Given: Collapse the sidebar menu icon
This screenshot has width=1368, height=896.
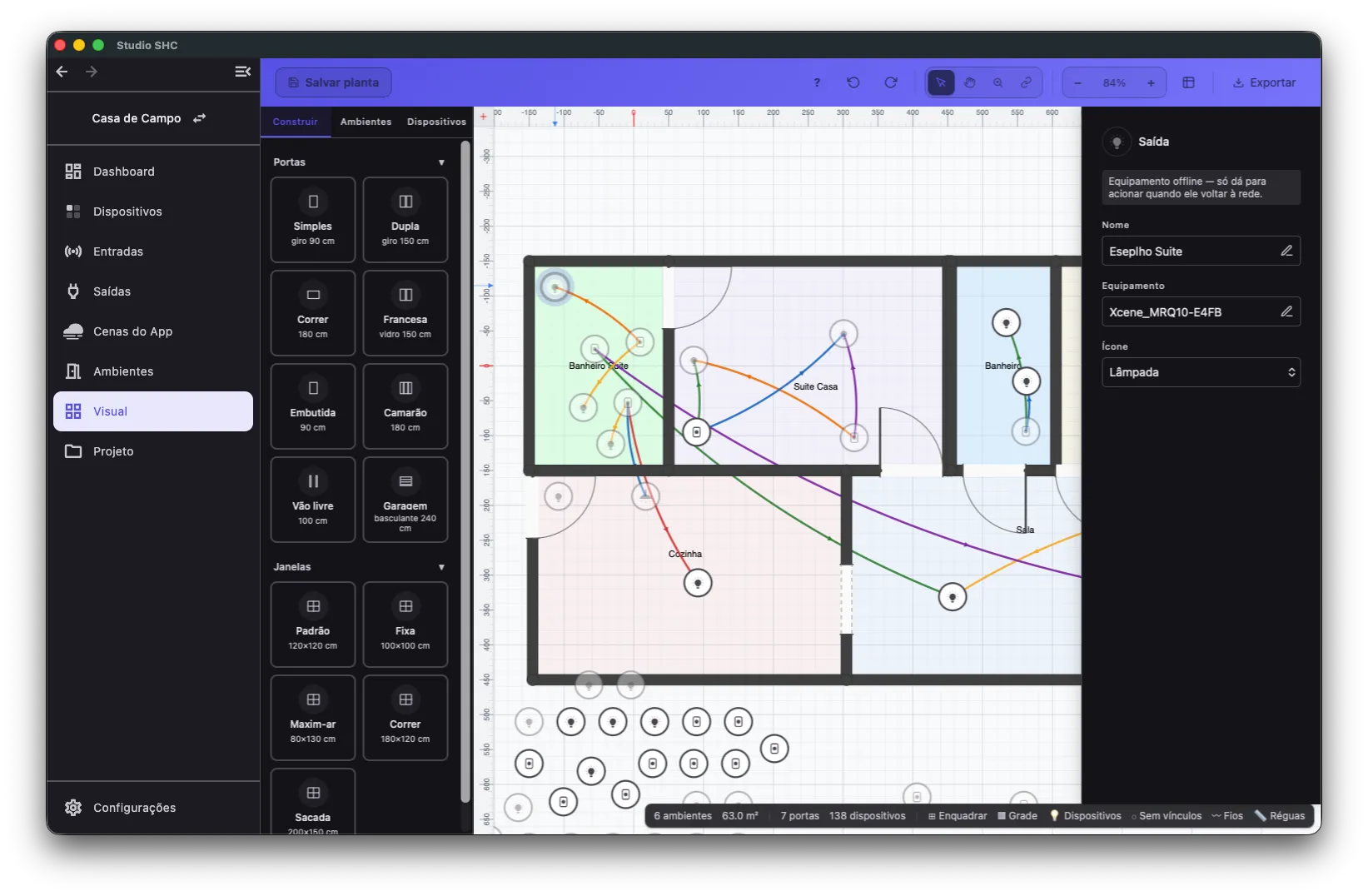Looking at the screenshot, I should pos(242,72).
